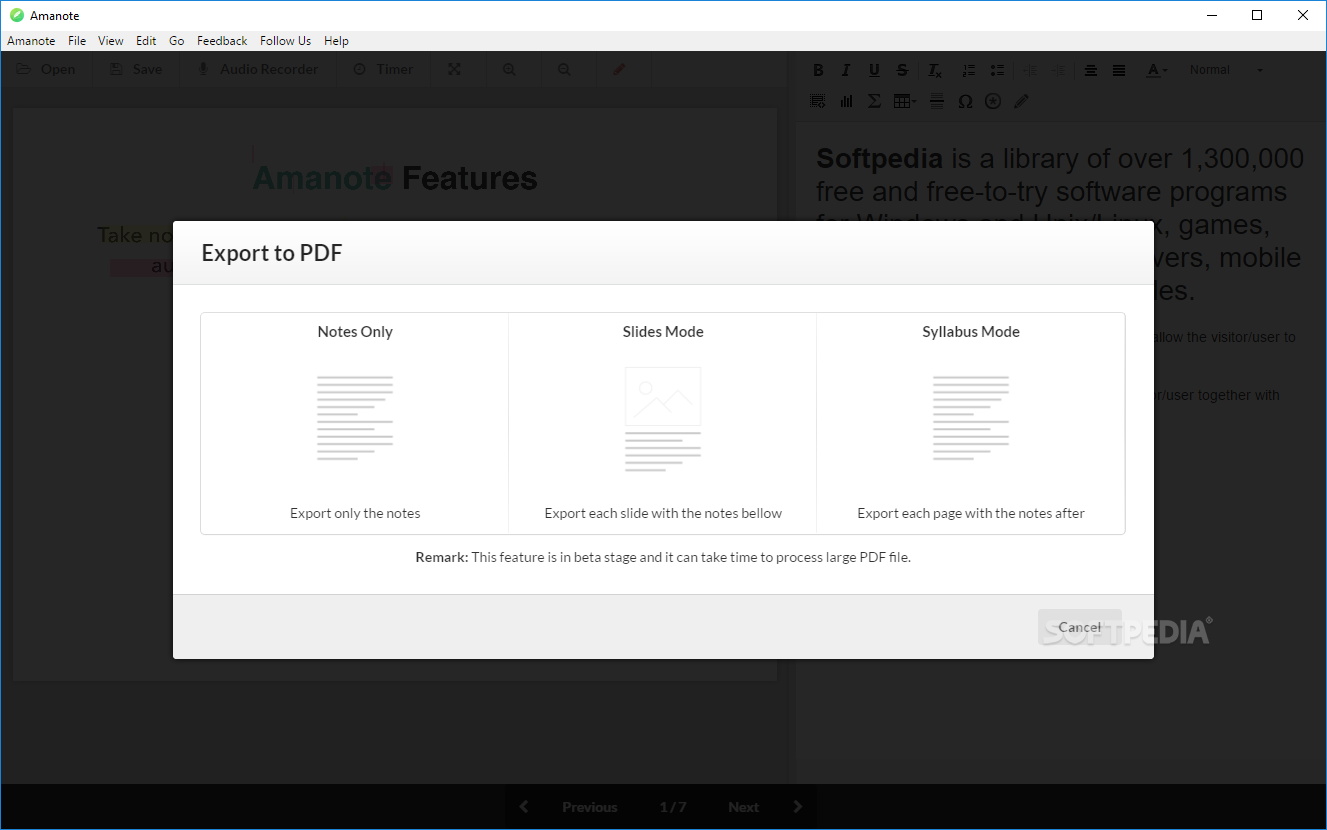The height and width of the screenshot is (830, 1327).
Task: Center align the note text
Action: pyautogui.click(x=1091, y=70)
